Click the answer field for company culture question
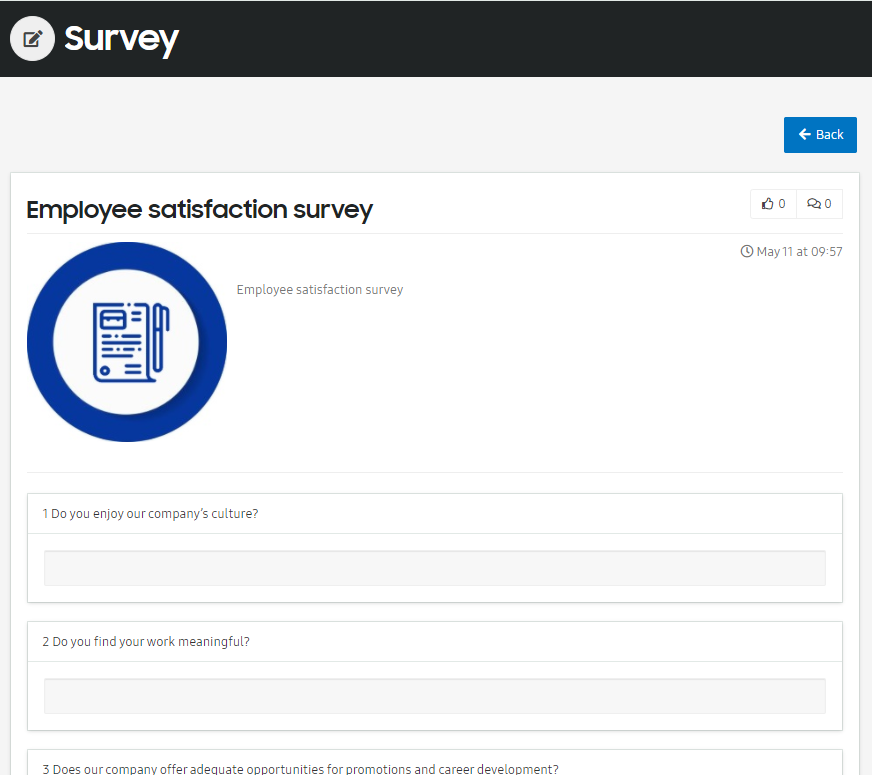Viewport: 872px width, 775px height. point(434,568)
